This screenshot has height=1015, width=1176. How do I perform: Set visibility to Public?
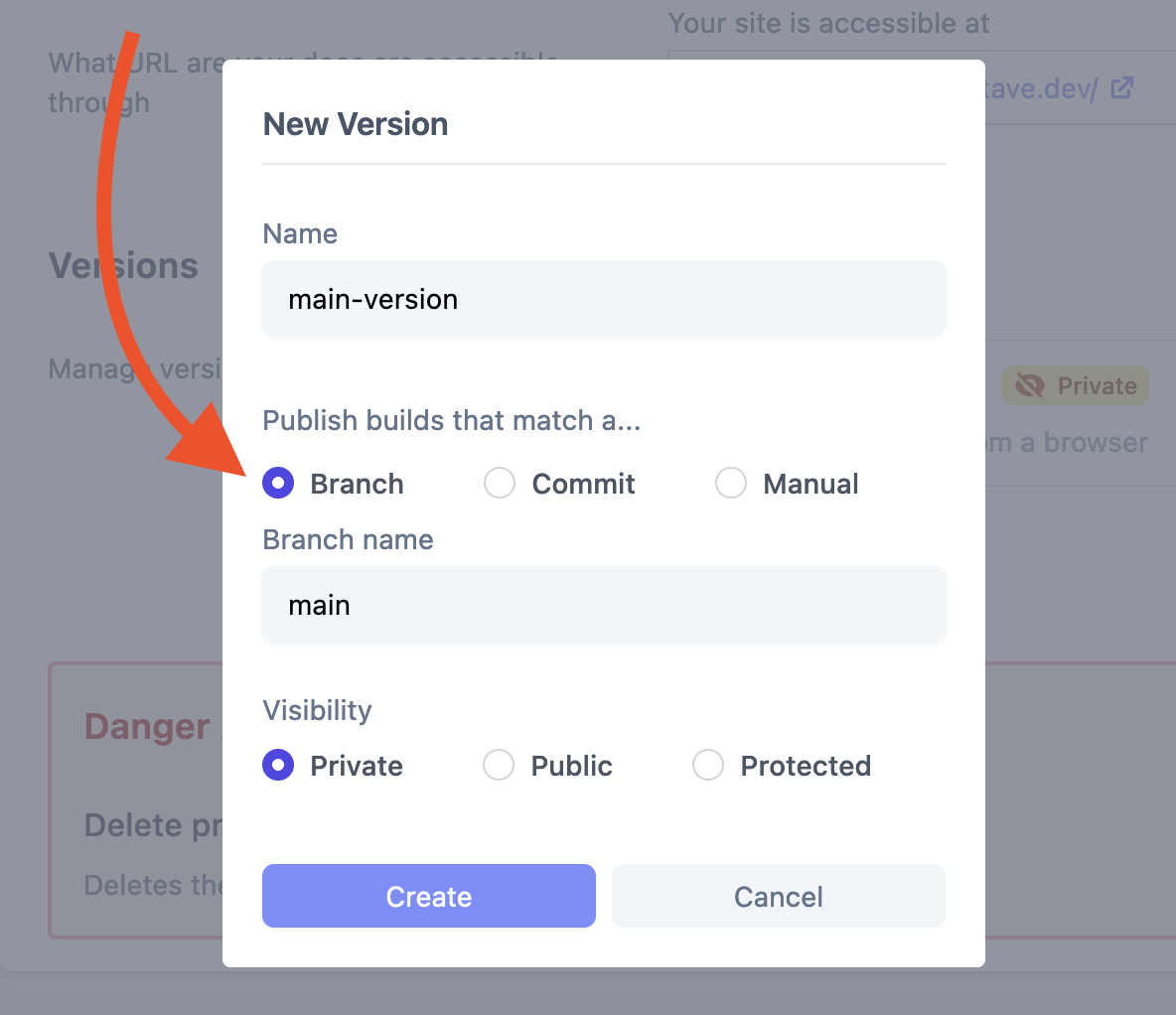point(499,765)
